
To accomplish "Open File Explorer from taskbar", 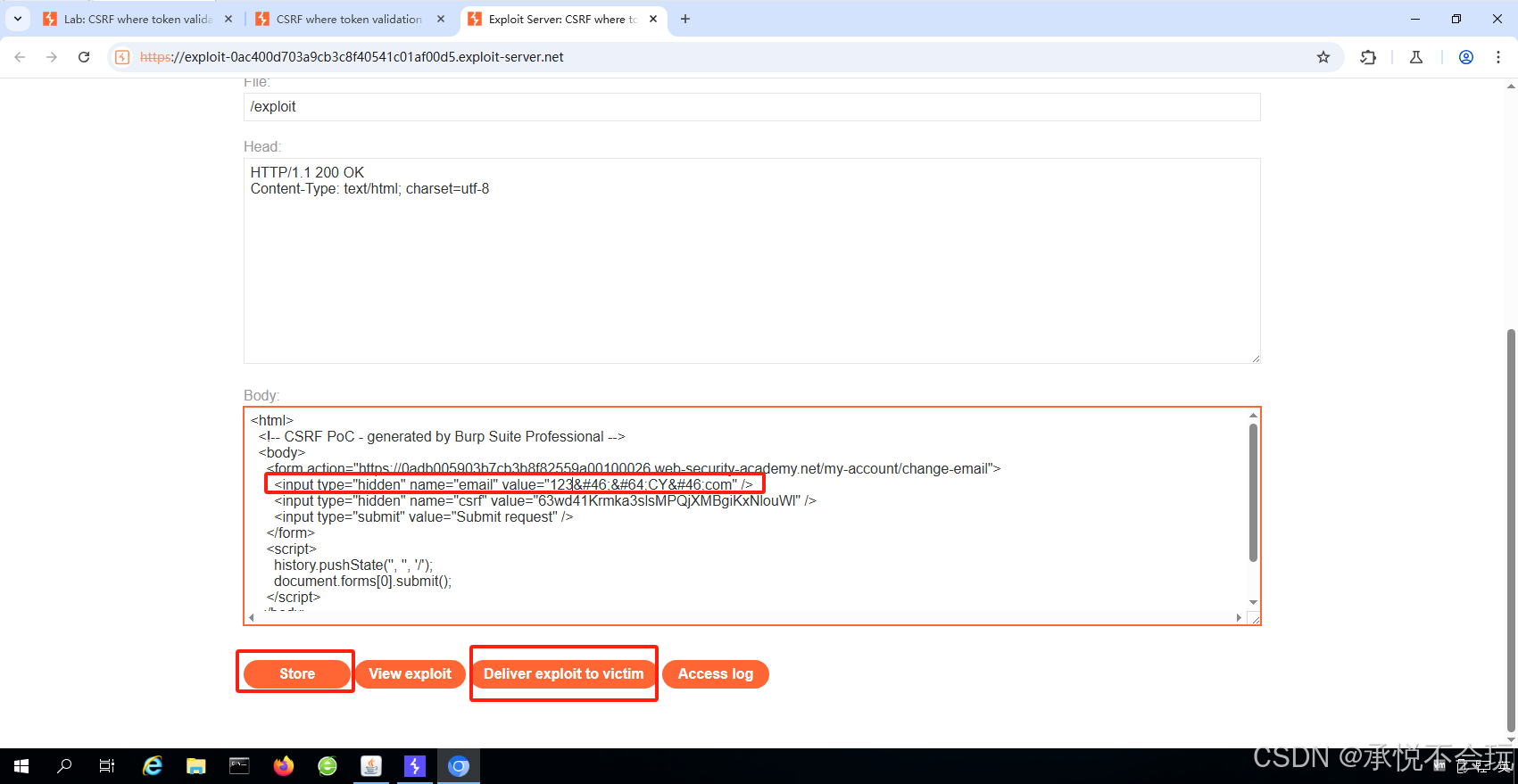I will (x=196, y=766).
